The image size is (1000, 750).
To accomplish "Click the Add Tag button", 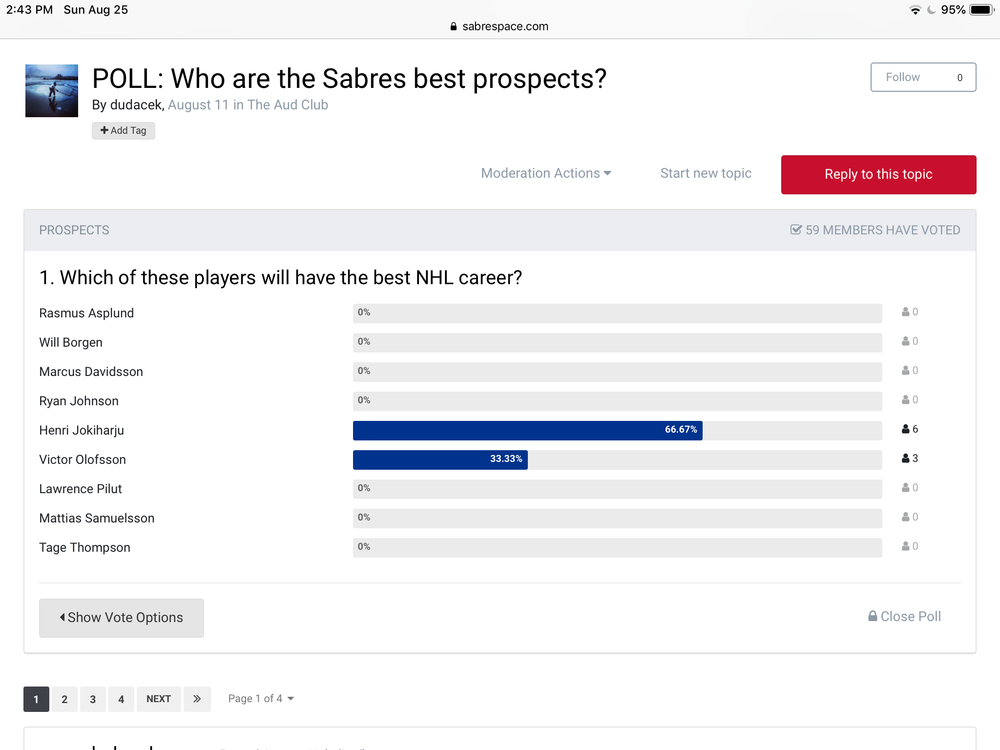I will pos(123,130).
